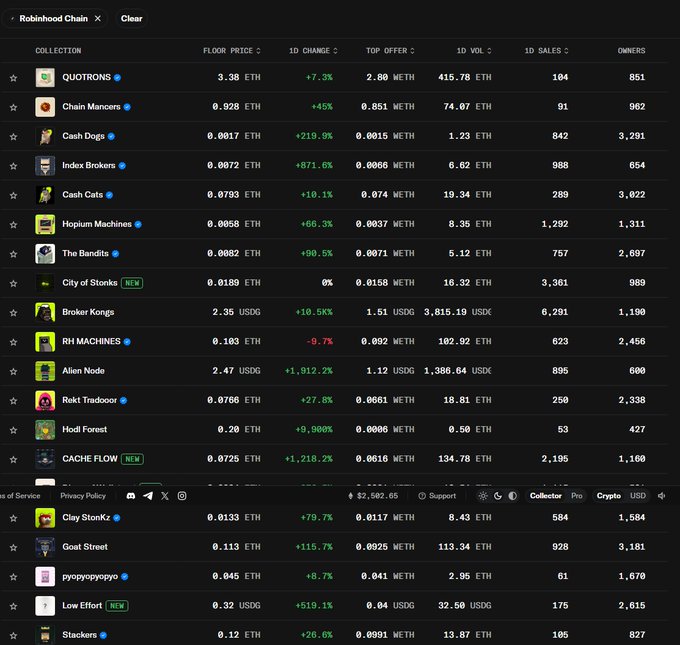680x645 pixels.
Task: Open the Stackers collection name
Action: [x=79, y=635]
